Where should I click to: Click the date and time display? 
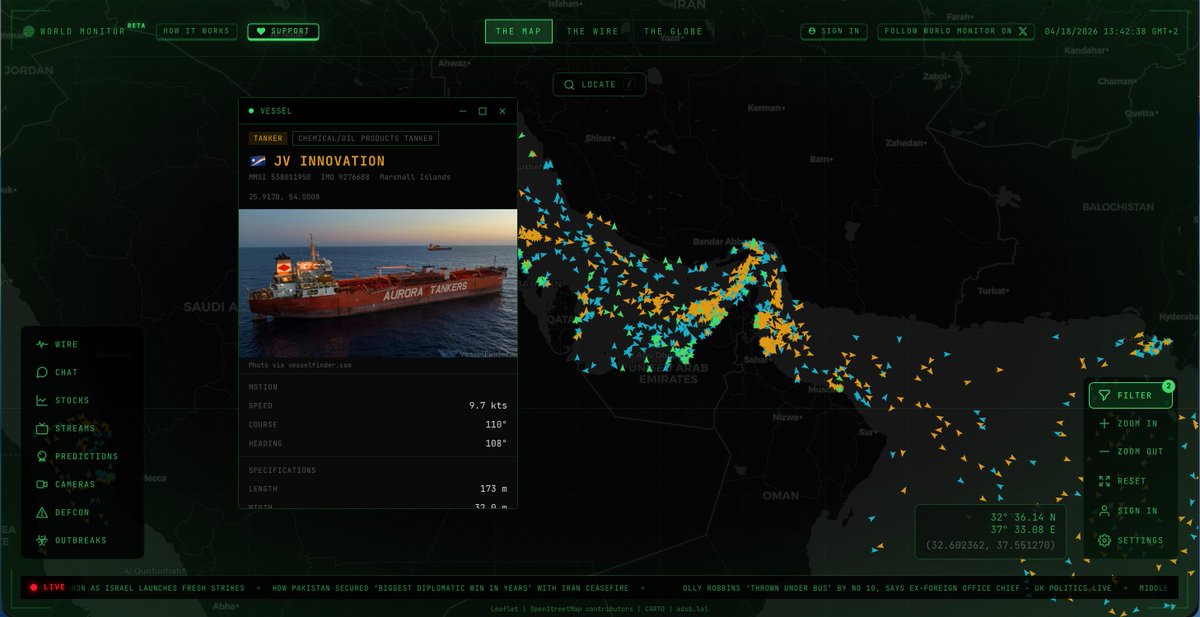coord(1110,31)
